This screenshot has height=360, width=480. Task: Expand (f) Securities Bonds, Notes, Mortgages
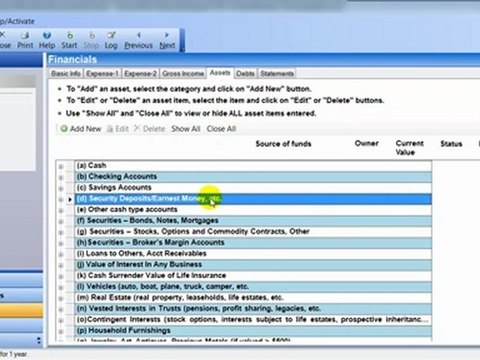[61, 221]
